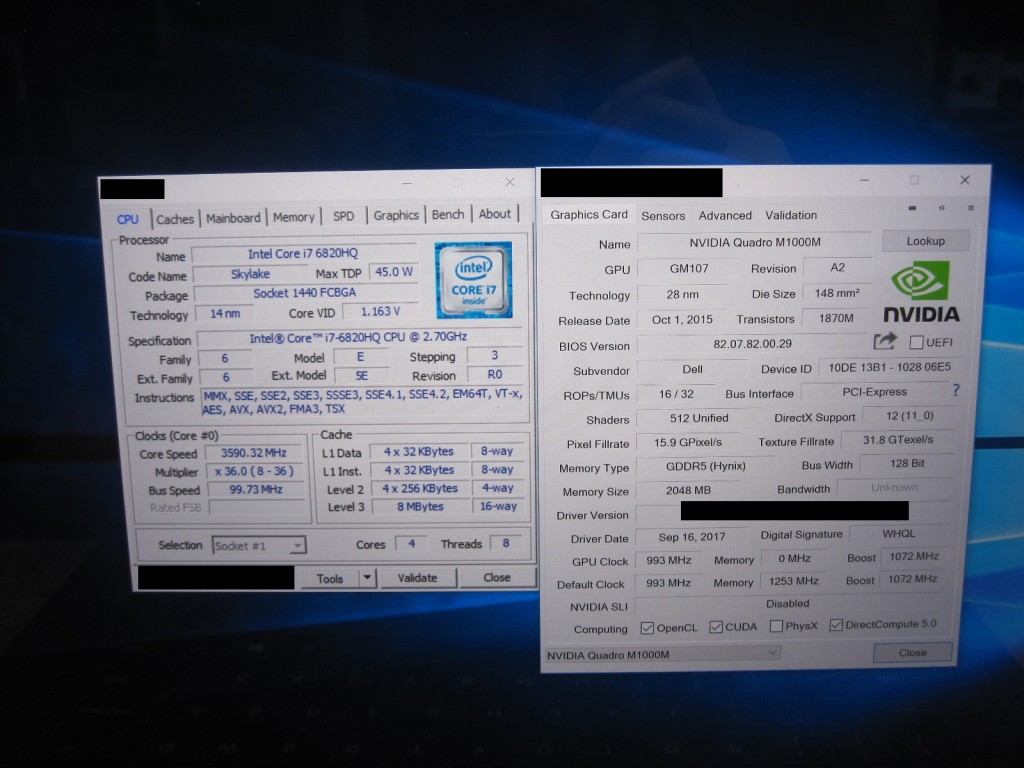Screen dimensions: 1024x768
Task: Open the Validation tab in GPU-Z
Action: click(791, 215)
